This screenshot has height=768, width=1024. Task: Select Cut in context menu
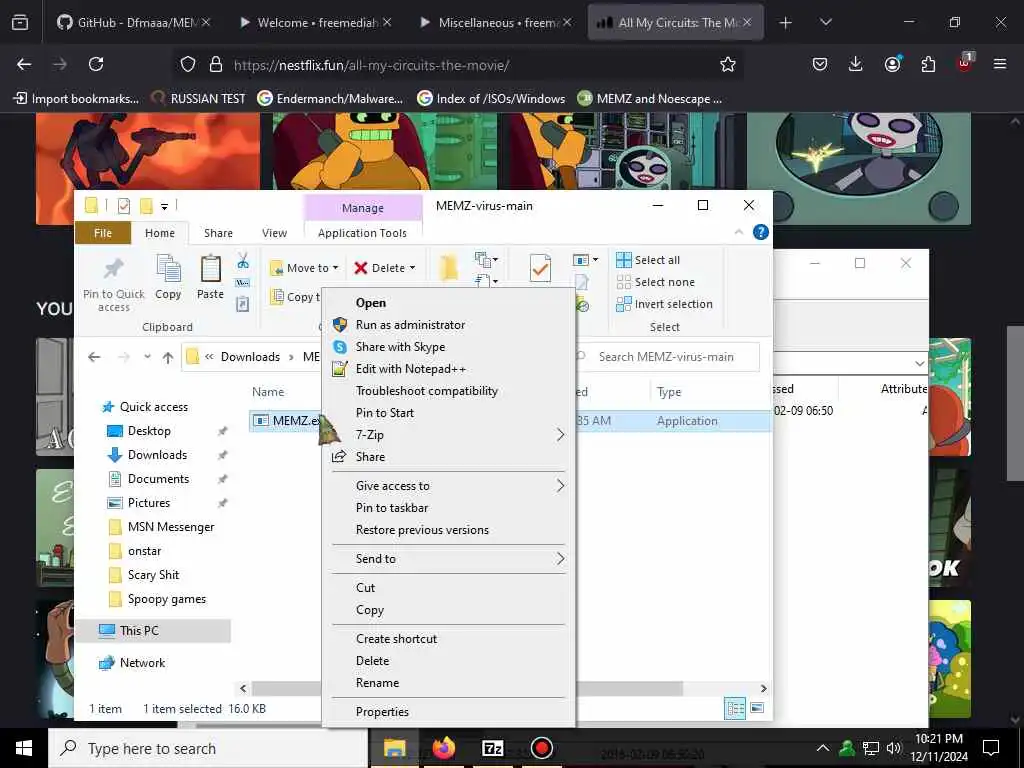[366, 588]
